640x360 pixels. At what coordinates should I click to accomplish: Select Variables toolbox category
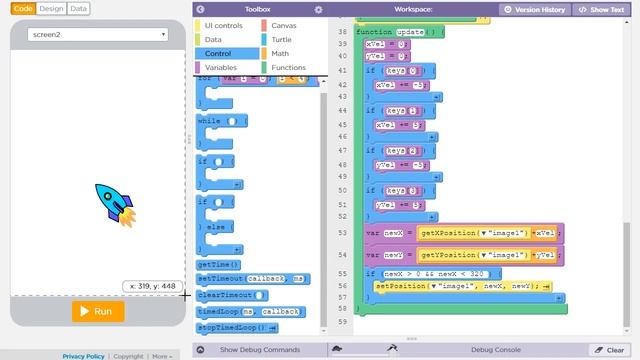click(227, 67)
